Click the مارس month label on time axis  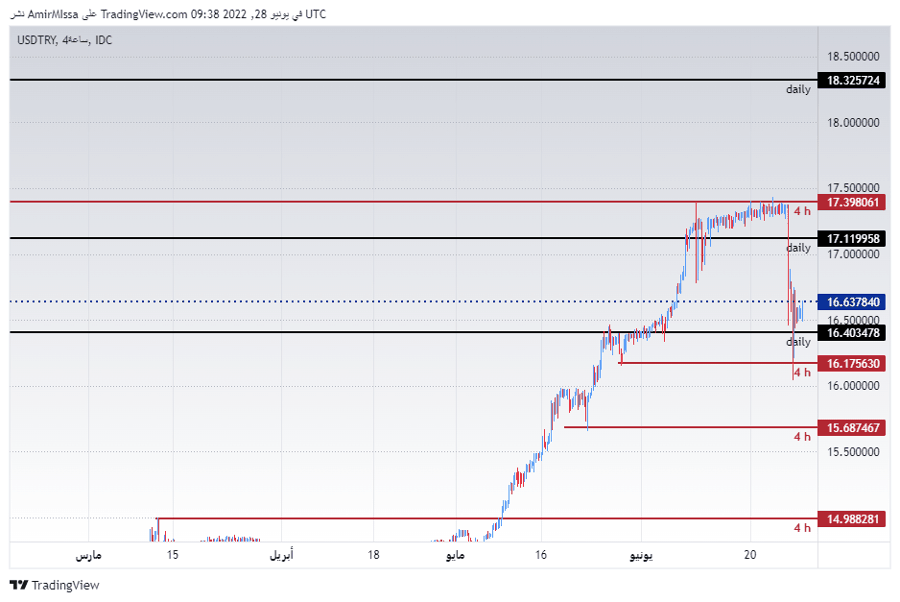click(x=88, y=555)
